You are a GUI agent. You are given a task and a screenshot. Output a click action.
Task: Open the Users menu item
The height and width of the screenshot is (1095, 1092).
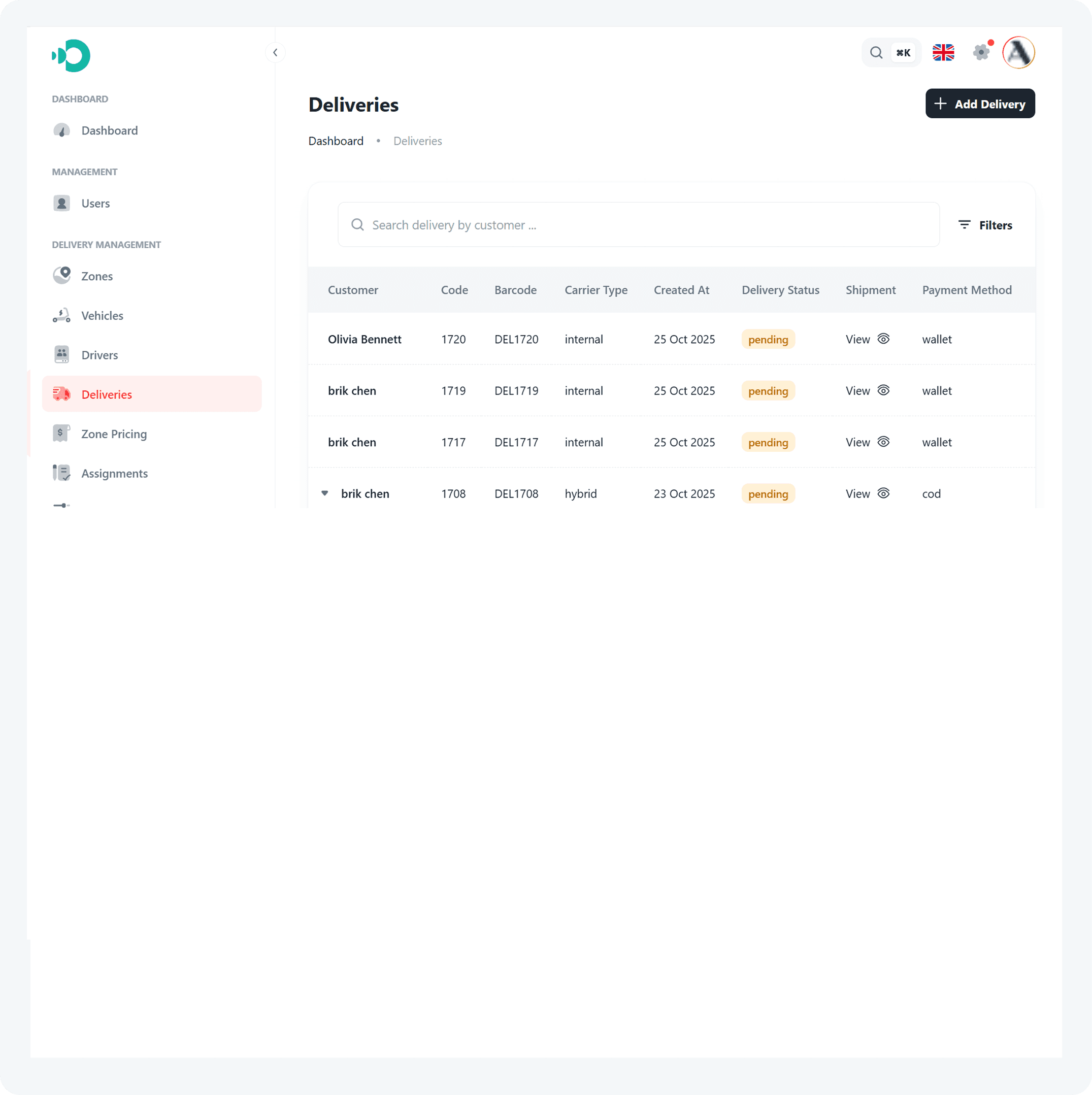[x=95, y=204]
